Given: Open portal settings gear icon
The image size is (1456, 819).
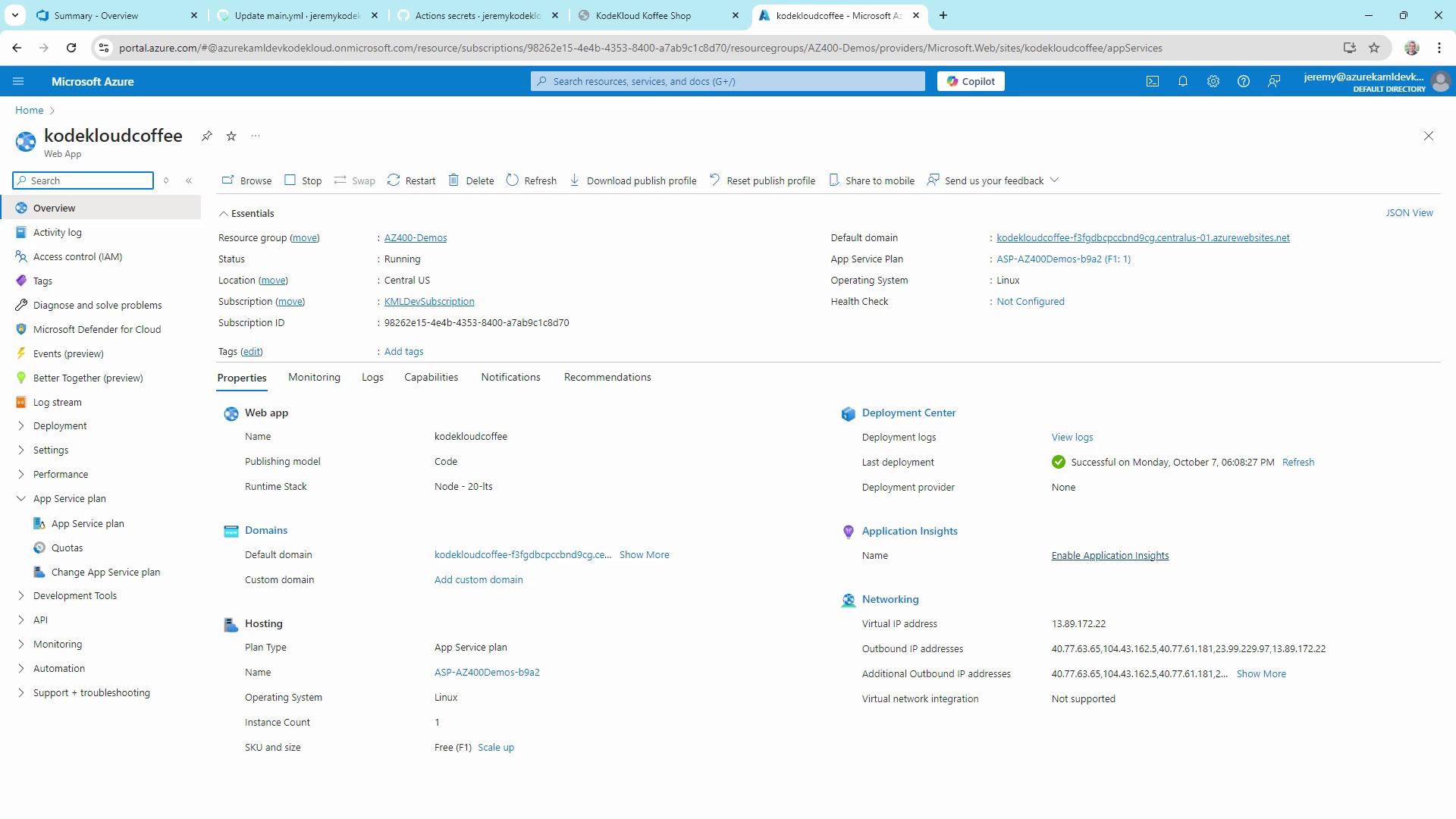Looking at the screenshot, I should click(1213, 81).
